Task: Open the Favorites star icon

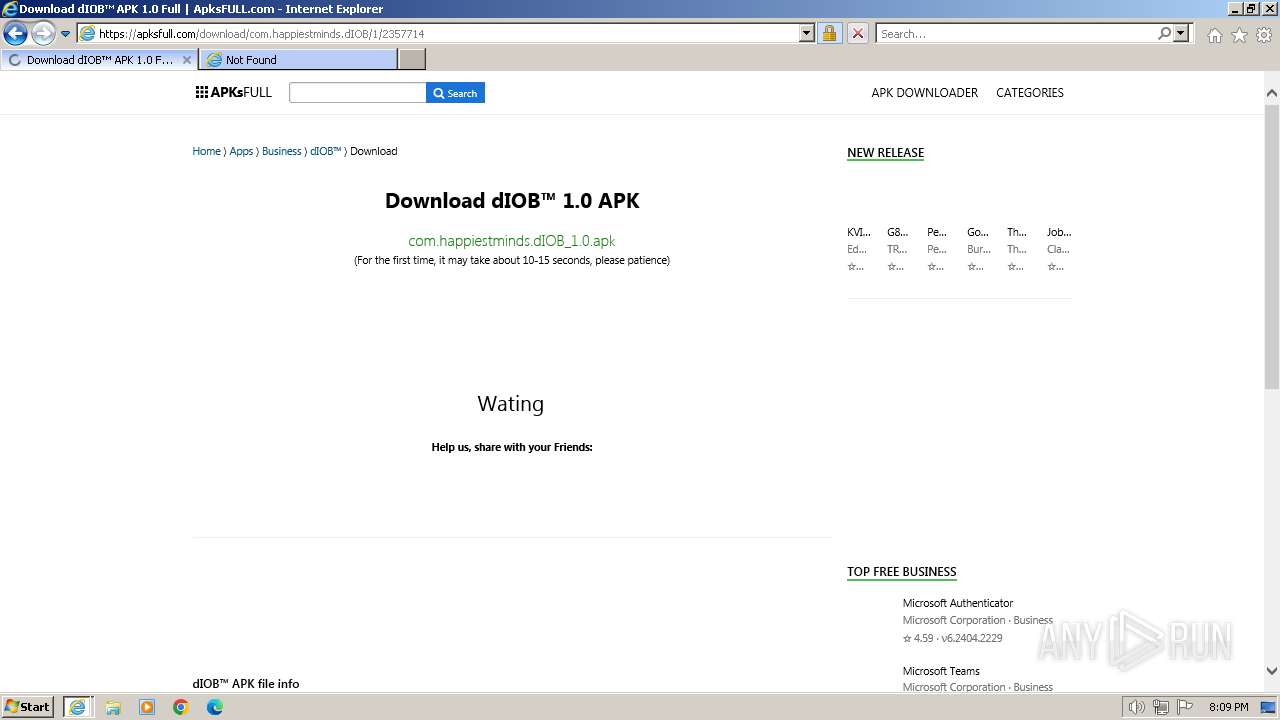Action: point(1239,35)
